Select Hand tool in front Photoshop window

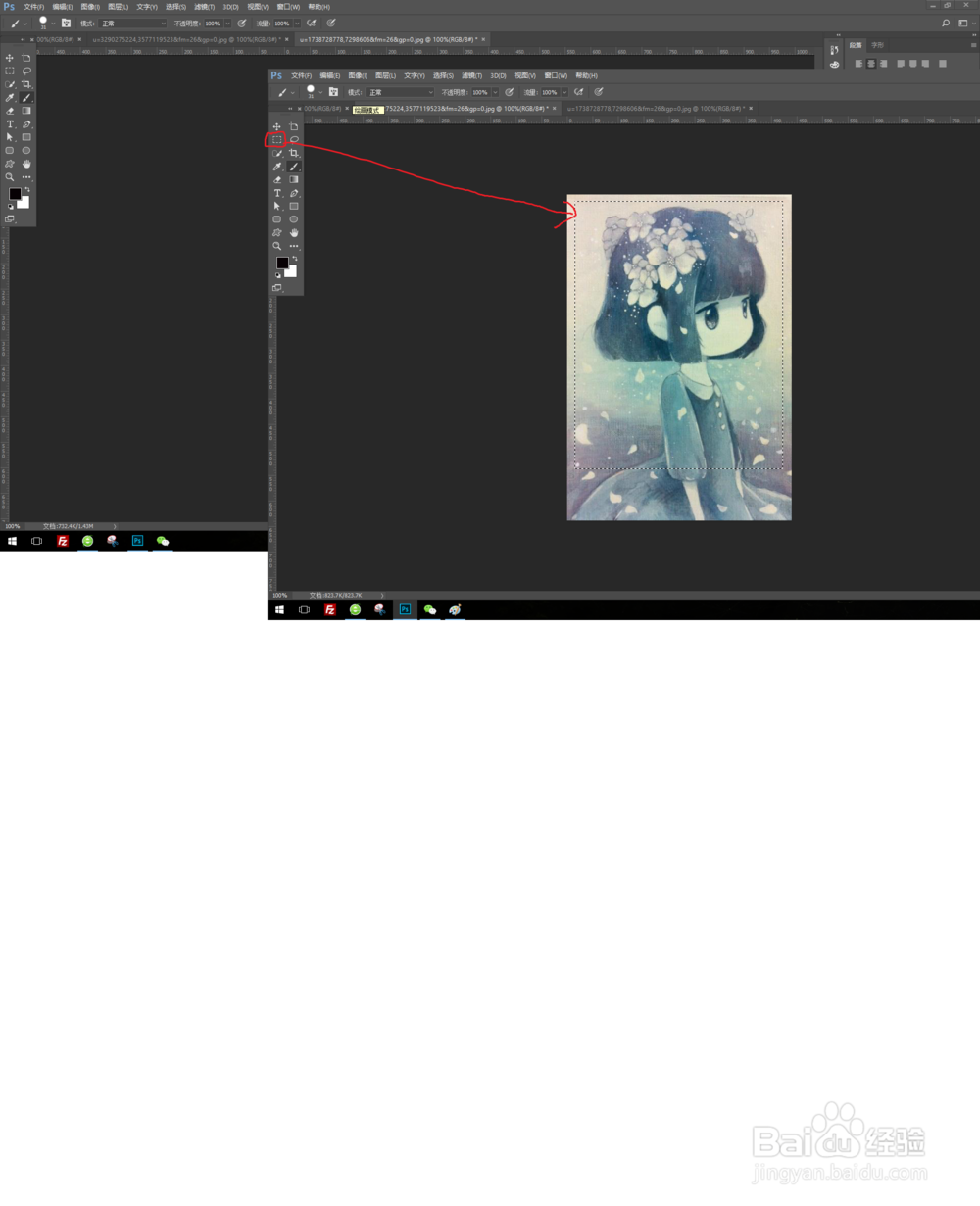point(294,232)
